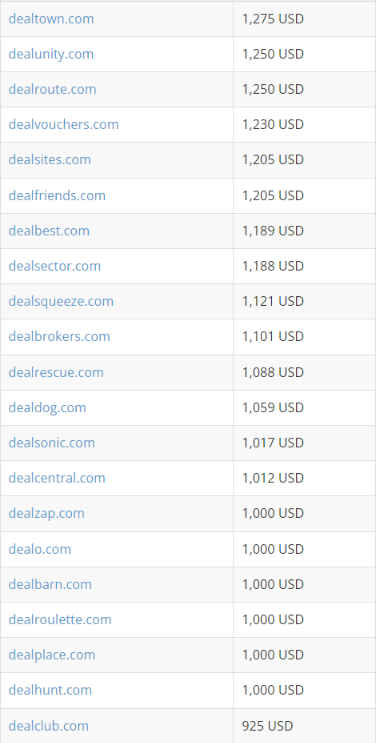The width and height of the screenshot is (376, 743).
Task: Open the dealbest.com listing
Action: [x=49, y=231]
